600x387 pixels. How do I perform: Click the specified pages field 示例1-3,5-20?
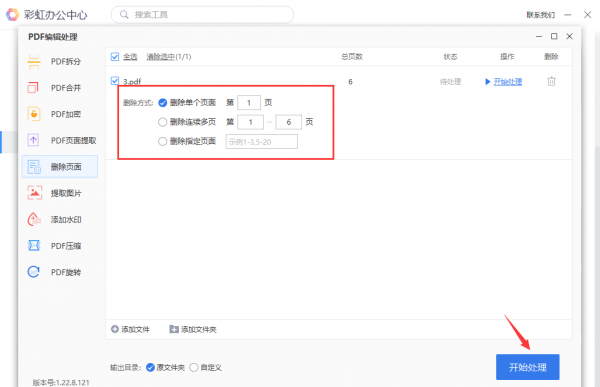coord(262,142)
